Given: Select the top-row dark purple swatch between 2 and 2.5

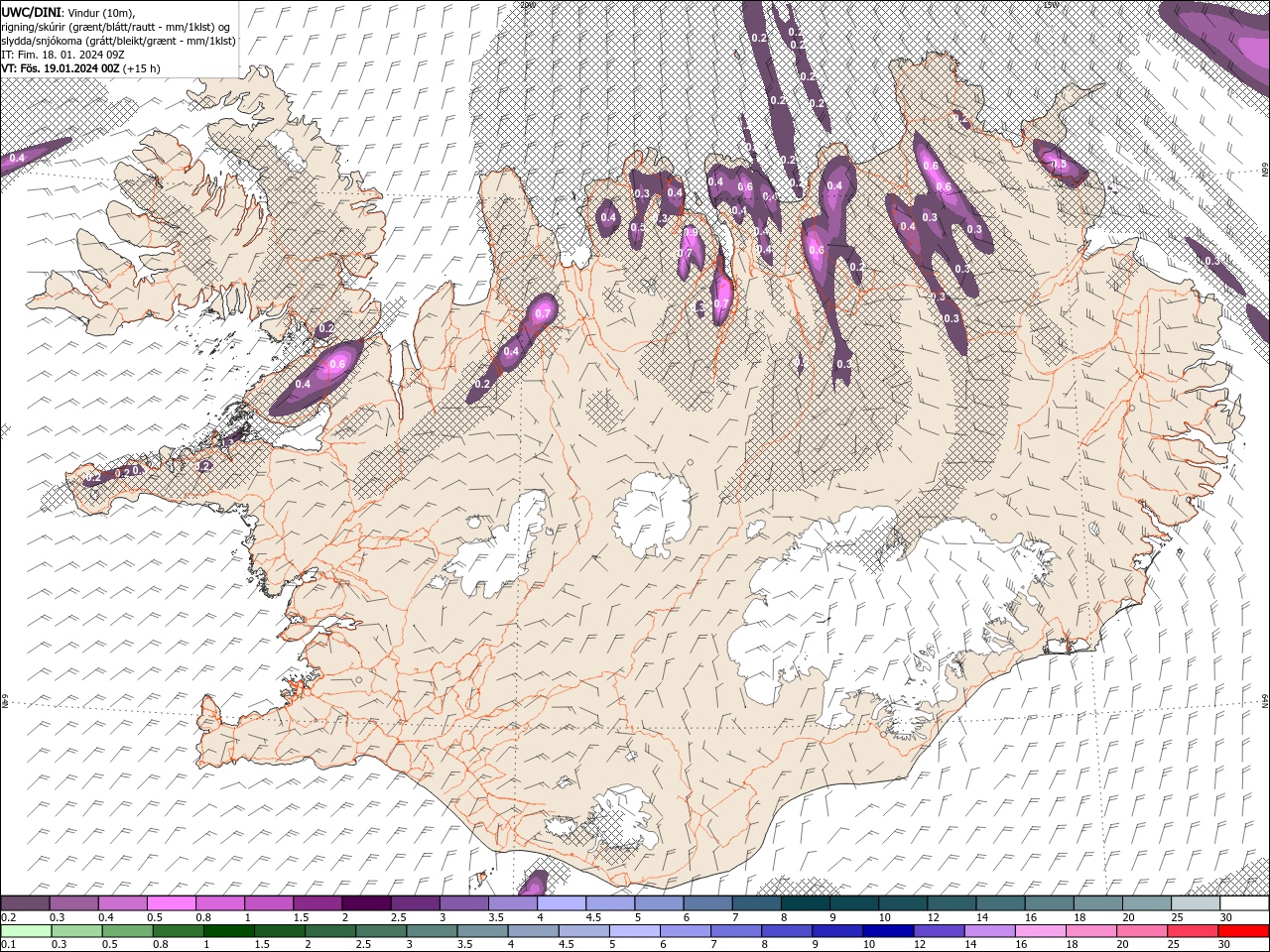Looking at the screenshot, I should pyautogui.click(x=366, y=903).
